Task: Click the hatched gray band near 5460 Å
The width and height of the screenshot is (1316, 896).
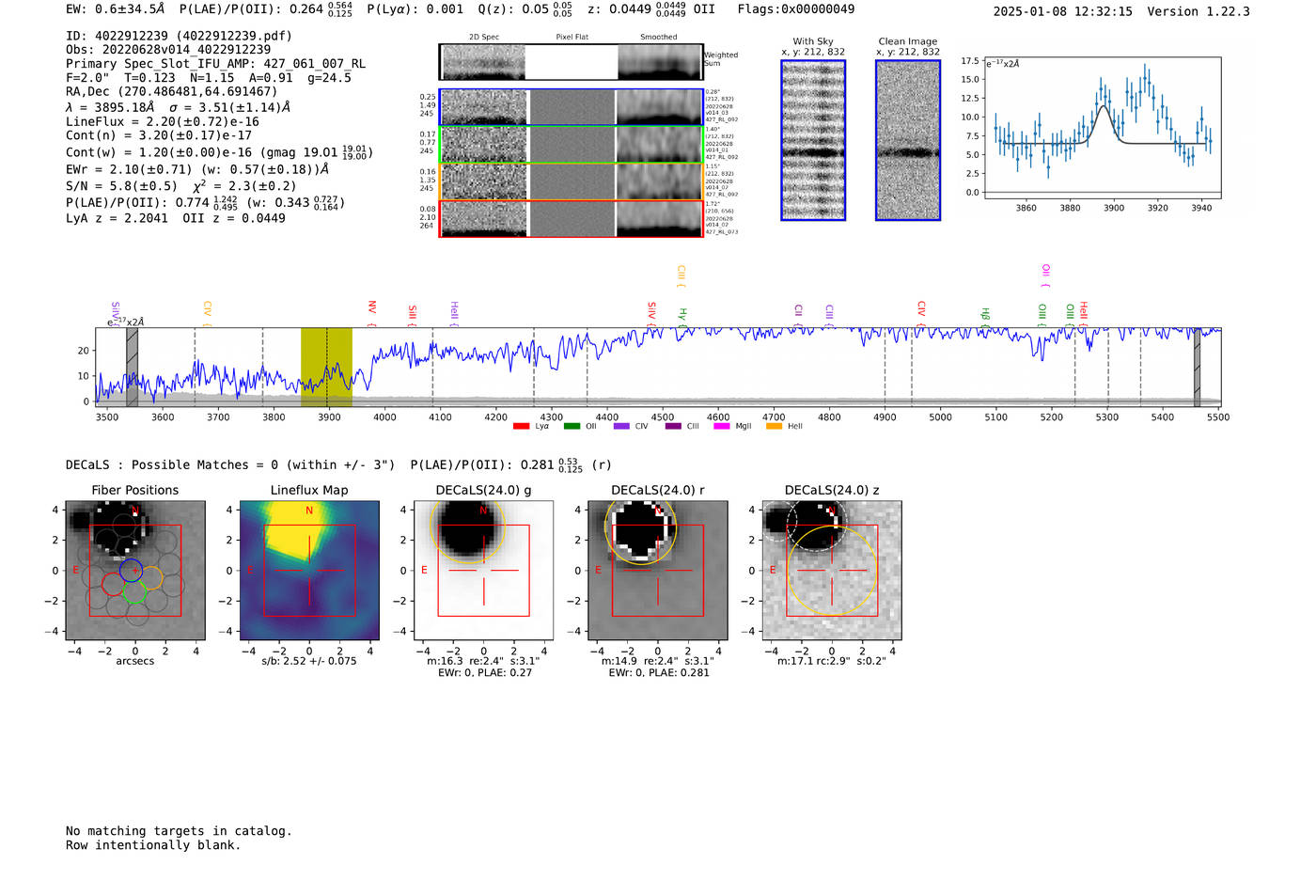Action: pyautogui.click(x=1197, y=367)
